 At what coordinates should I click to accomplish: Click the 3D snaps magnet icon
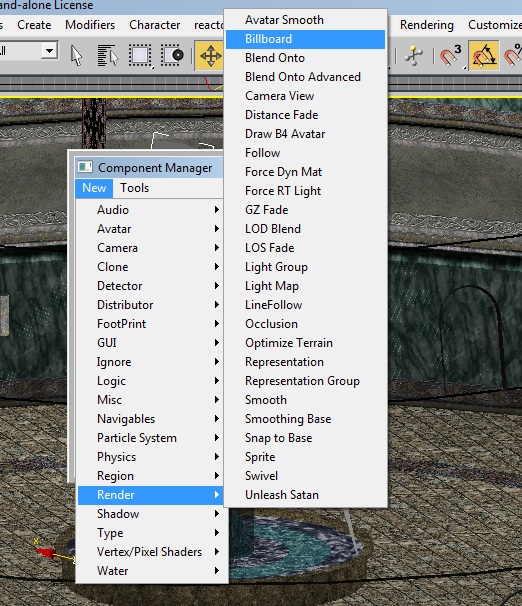pyautogui.click(x=451, y=56)
